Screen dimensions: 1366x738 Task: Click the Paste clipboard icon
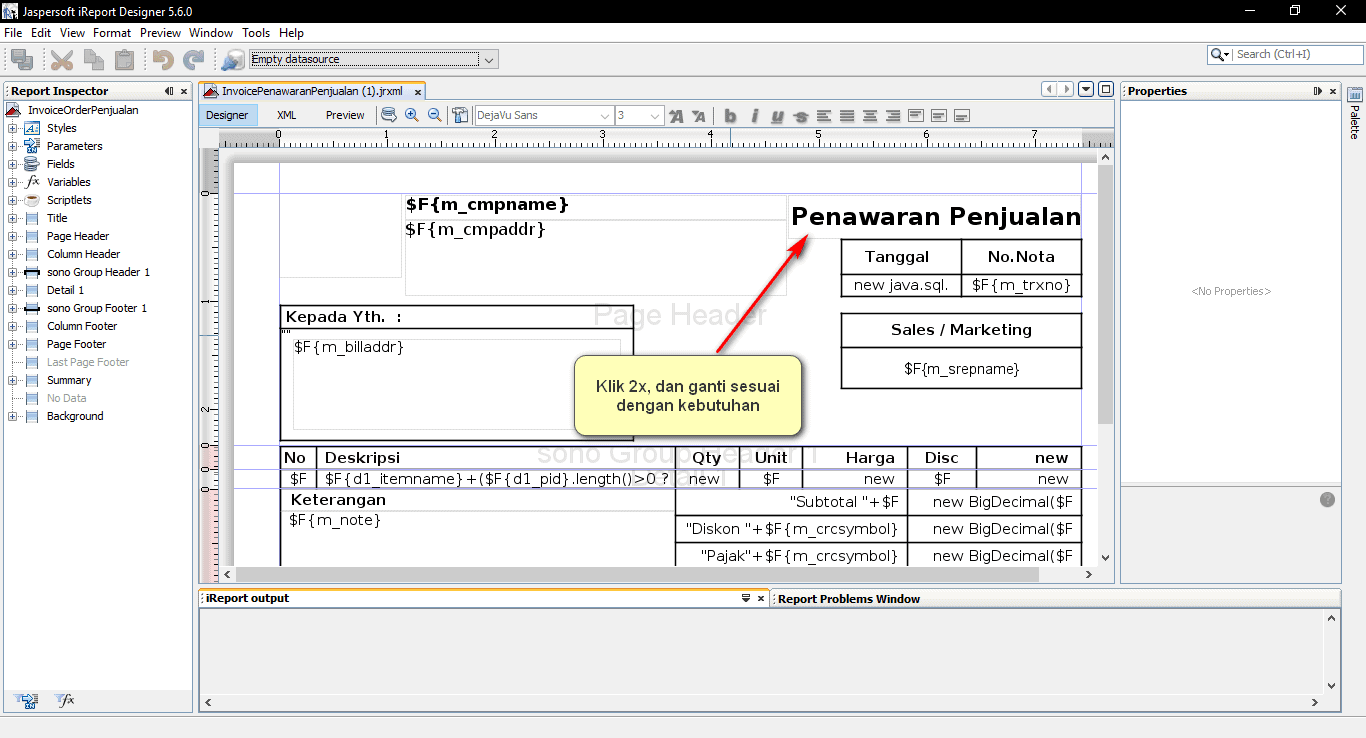coord(124,60)
